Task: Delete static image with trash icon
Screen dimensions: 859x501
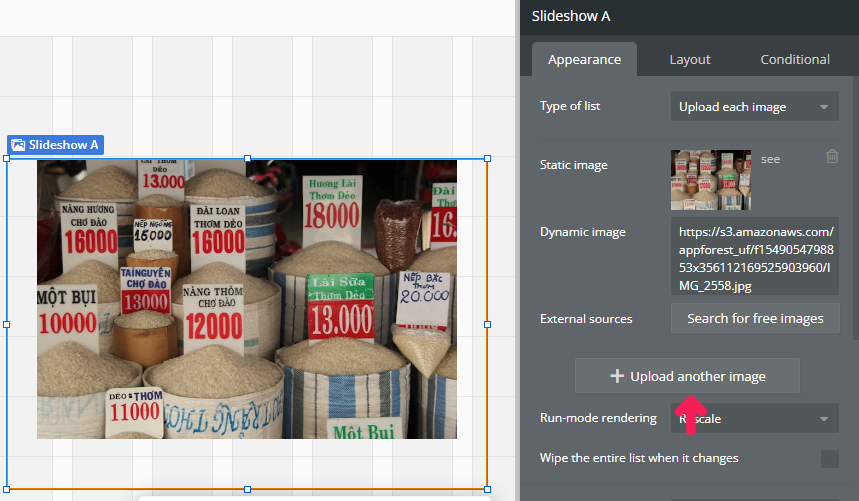Action: coord(832,157)
